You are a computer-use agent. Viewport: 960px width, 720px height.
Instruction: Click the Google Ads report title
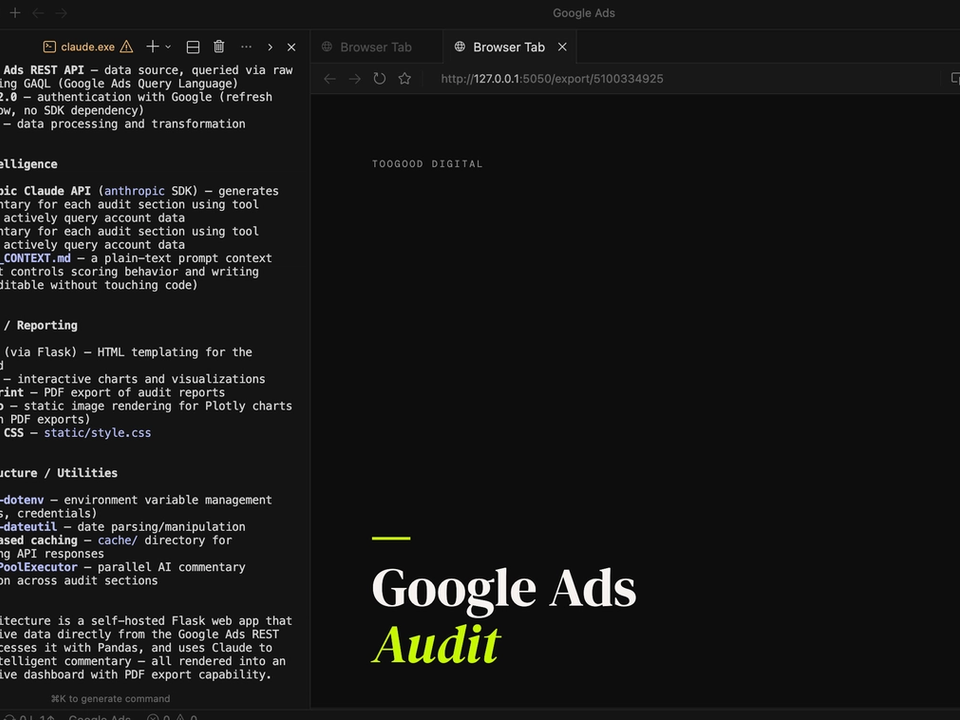point(503,588)
